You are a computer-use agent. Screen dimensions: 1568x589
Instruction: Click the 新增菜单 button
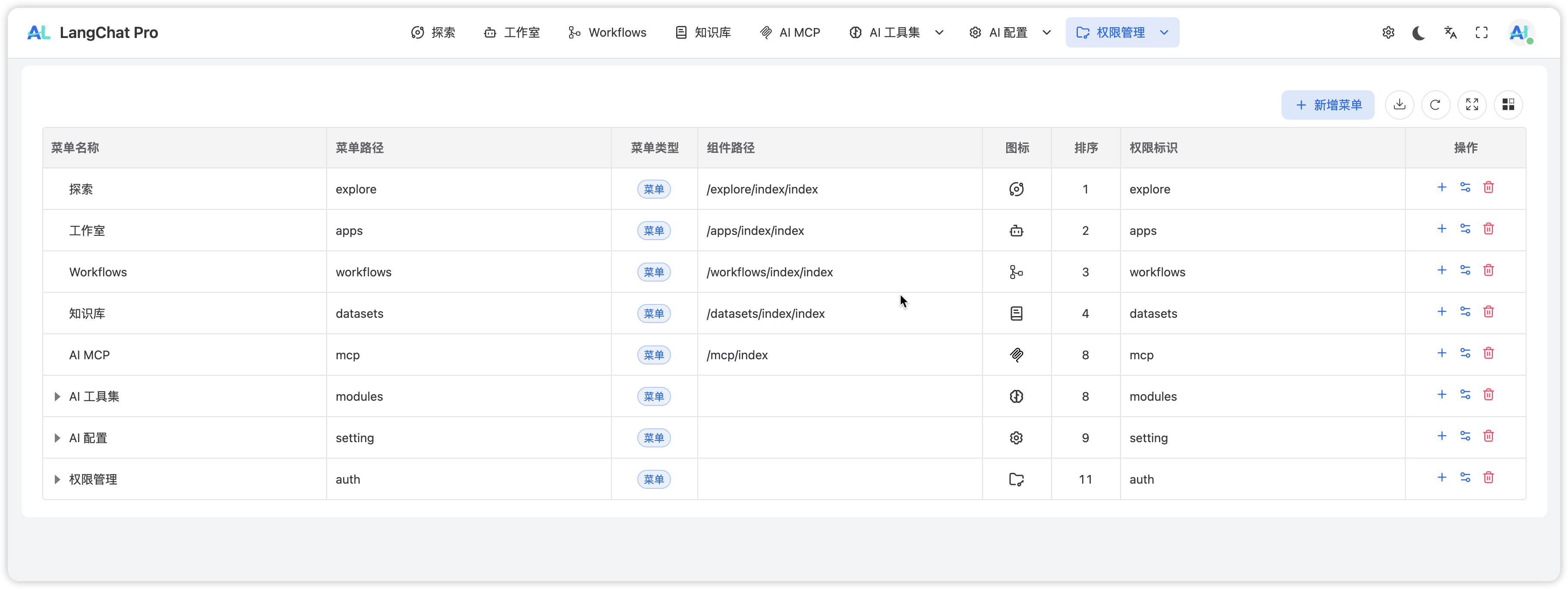pyautogui.click(x=1328, y=105)
